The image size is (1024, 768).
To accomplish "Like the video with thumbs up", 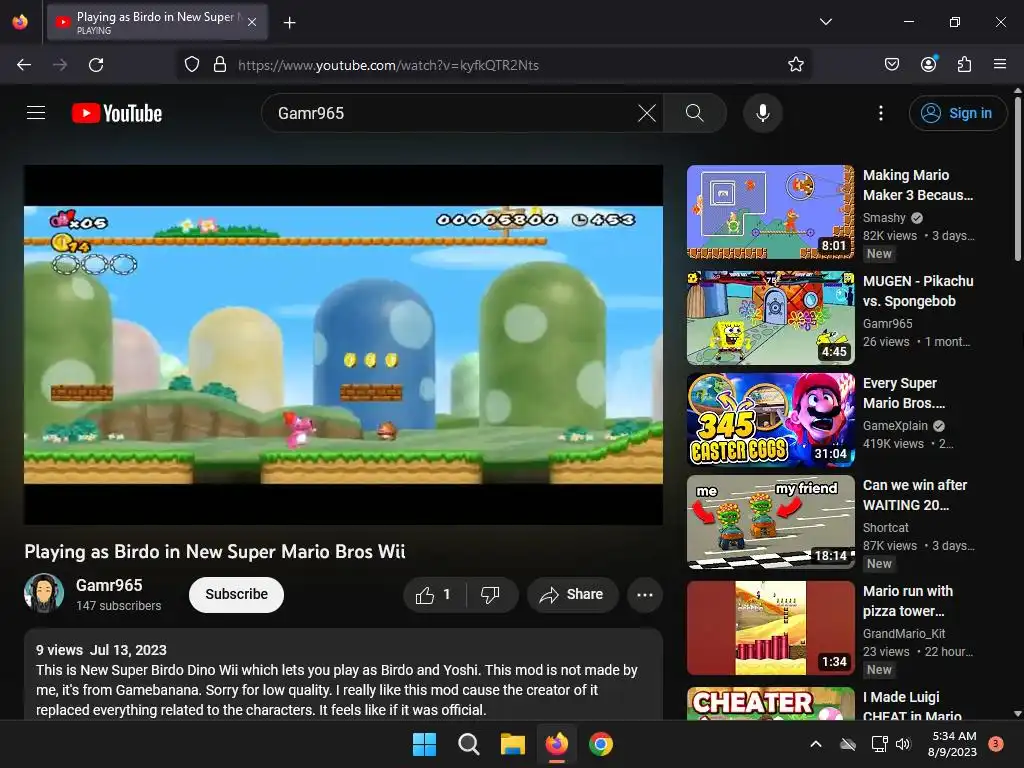I will (434, 594).
